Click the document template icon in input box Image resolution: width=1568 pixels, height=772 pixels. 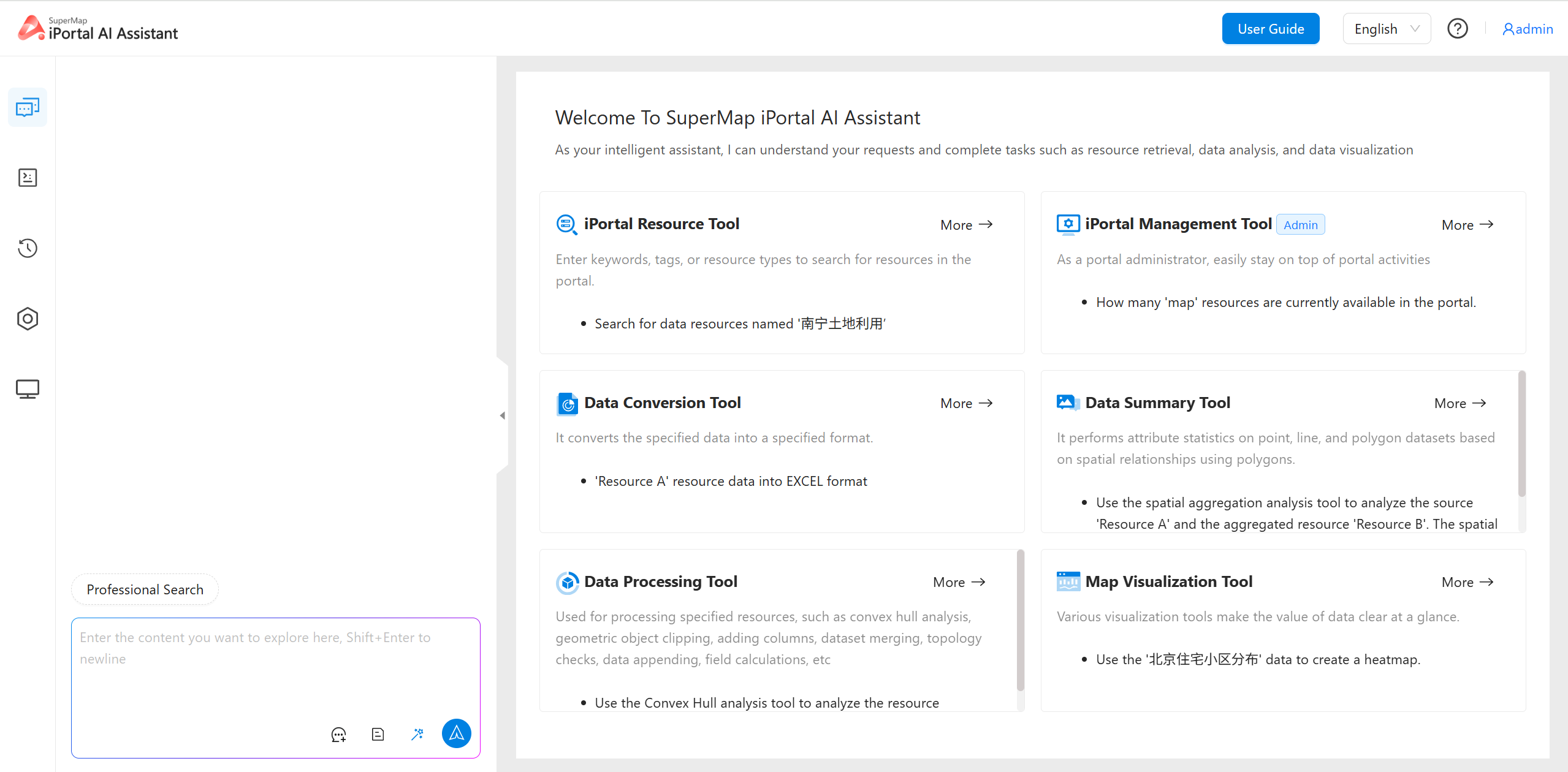click(x=378, y=734)
